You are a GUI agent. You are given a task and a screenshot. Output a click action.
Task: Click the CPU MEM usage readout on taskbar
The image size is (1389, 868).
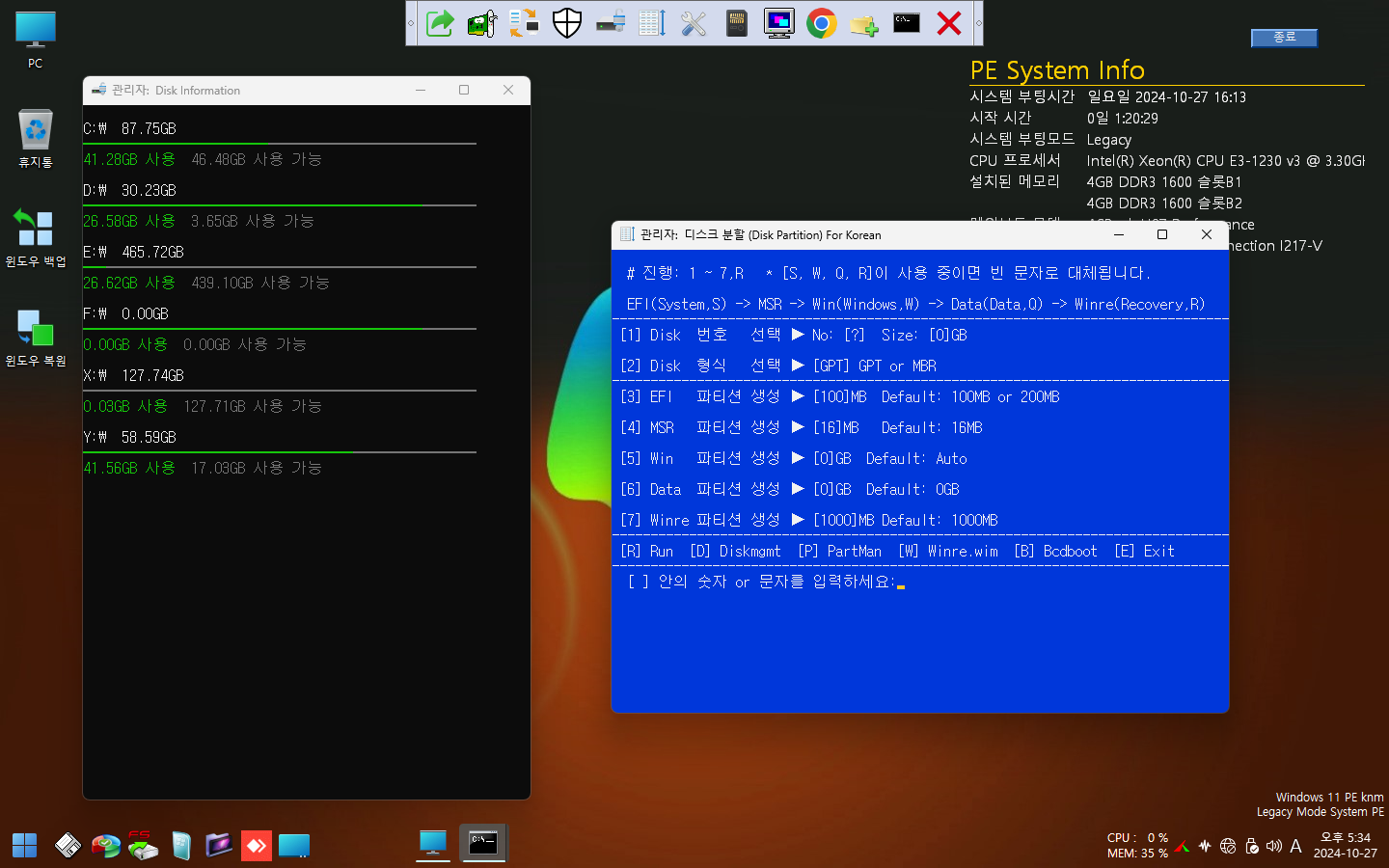[x=1137, y=846]
